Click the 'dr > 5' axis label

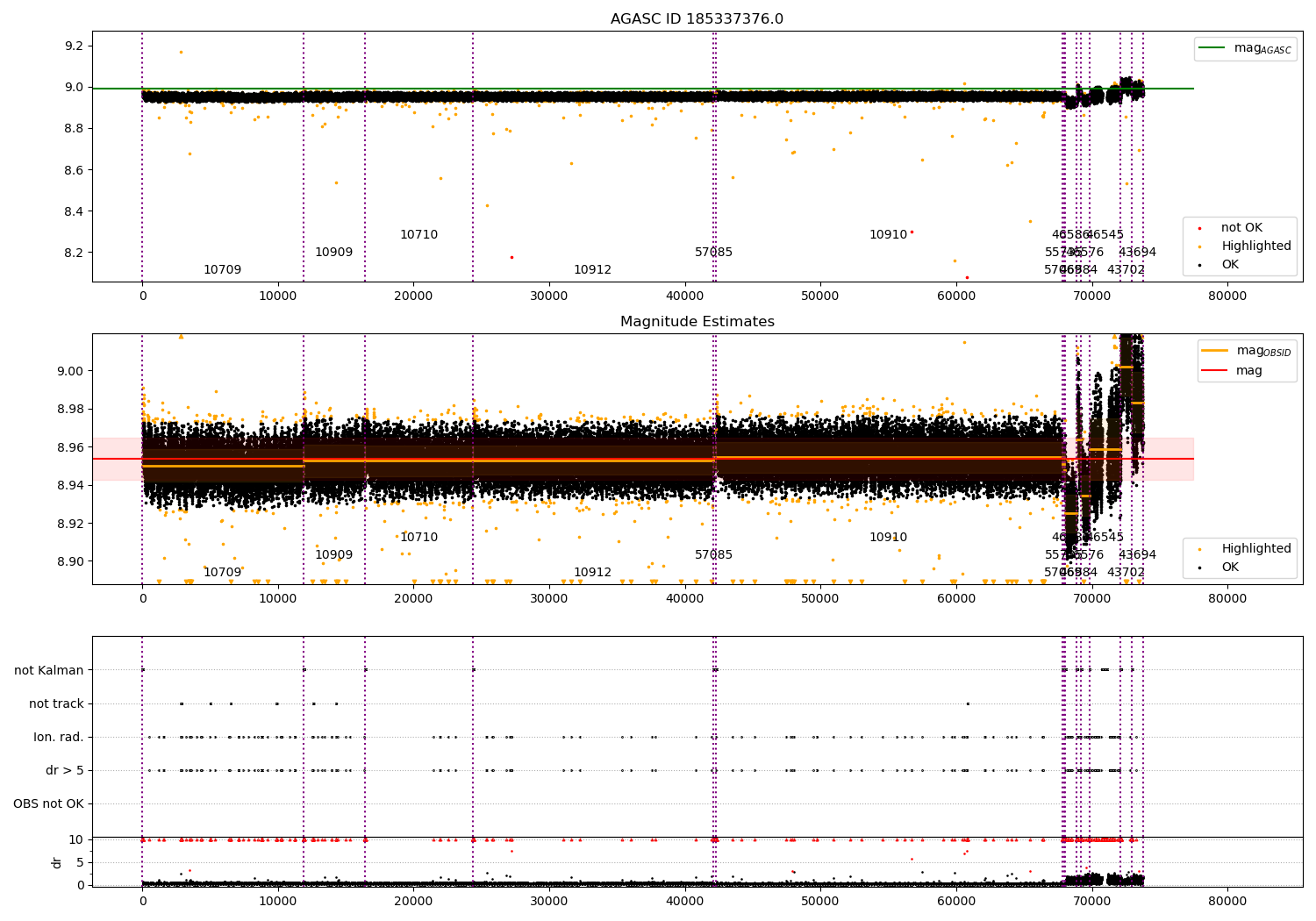coord(65,771)
